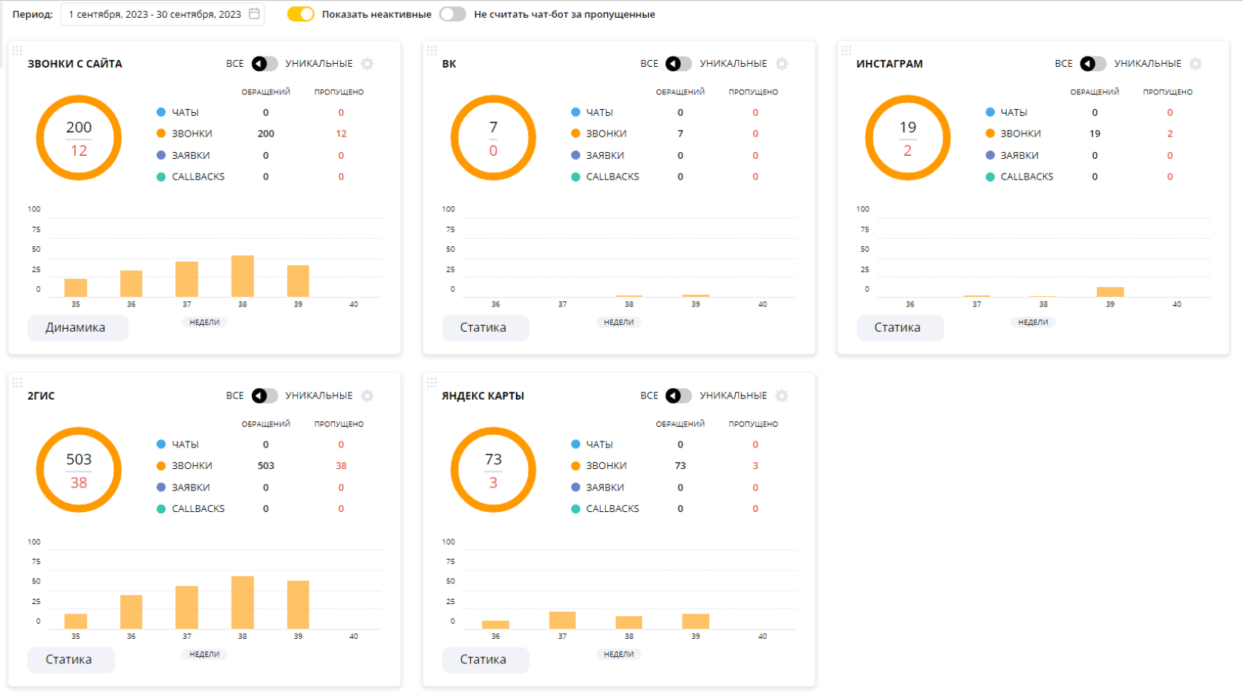Click drag handle dots on 2ГИС card
This screenshot has height=699, width=1243.
tap(17, 382)
